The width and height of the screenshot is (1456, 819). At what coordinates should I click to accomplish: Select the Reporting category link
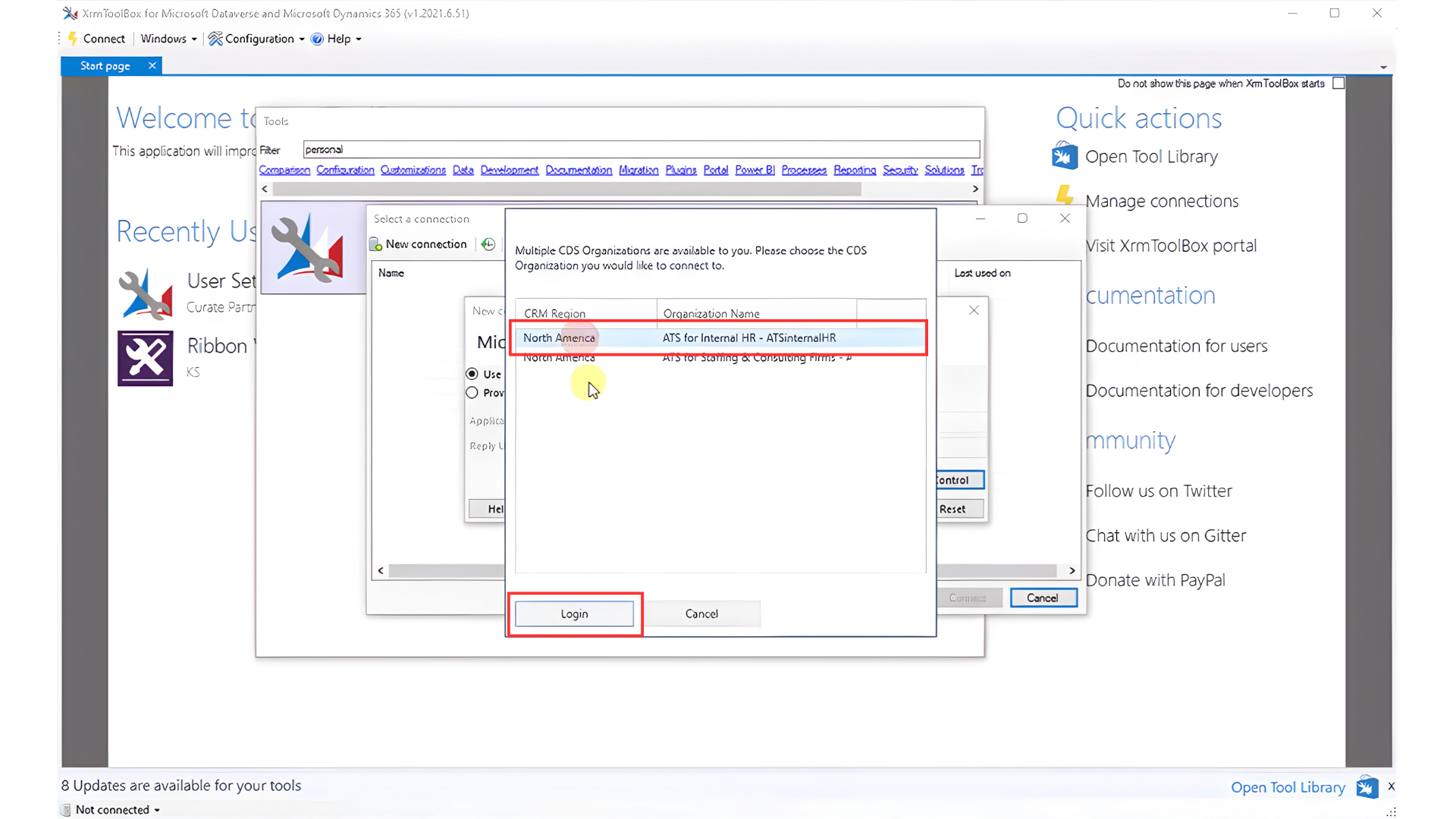pyautogui.click(x=855, y=170)
